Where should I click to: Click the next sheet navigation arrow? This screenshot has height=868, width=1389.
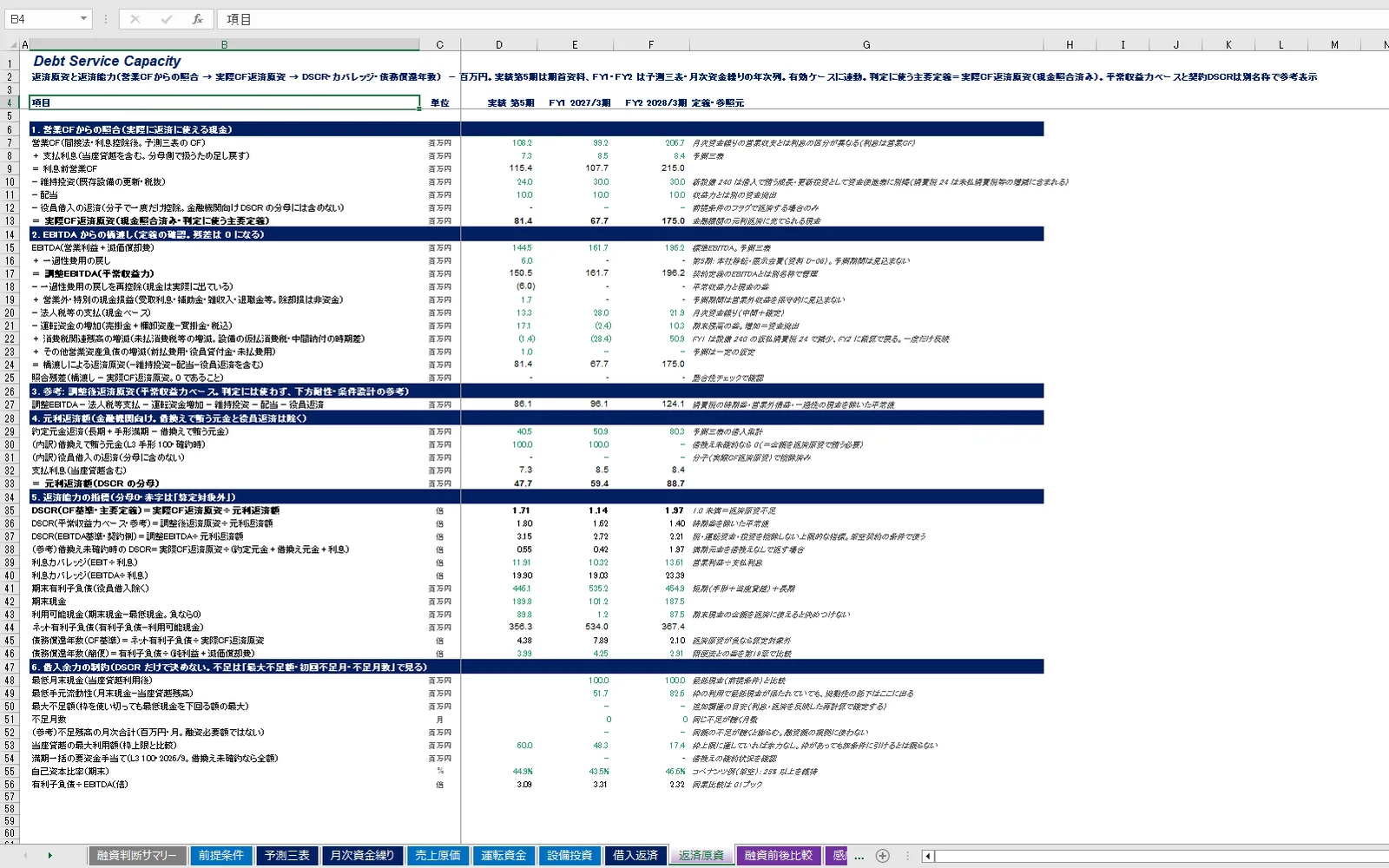[49, 856]
